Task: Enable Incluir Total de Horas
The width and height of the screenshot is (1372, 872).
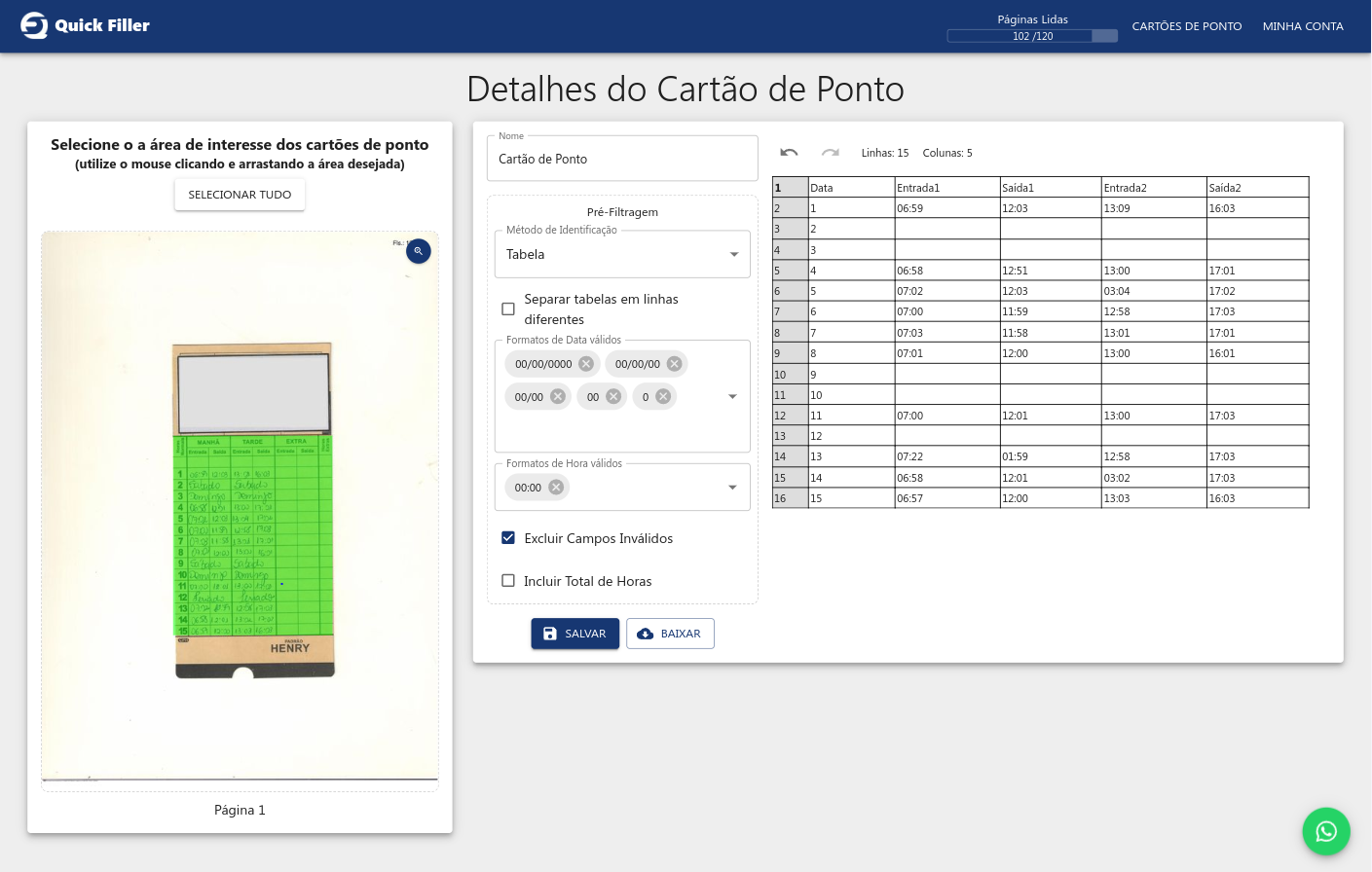Action: coord(507,580)
